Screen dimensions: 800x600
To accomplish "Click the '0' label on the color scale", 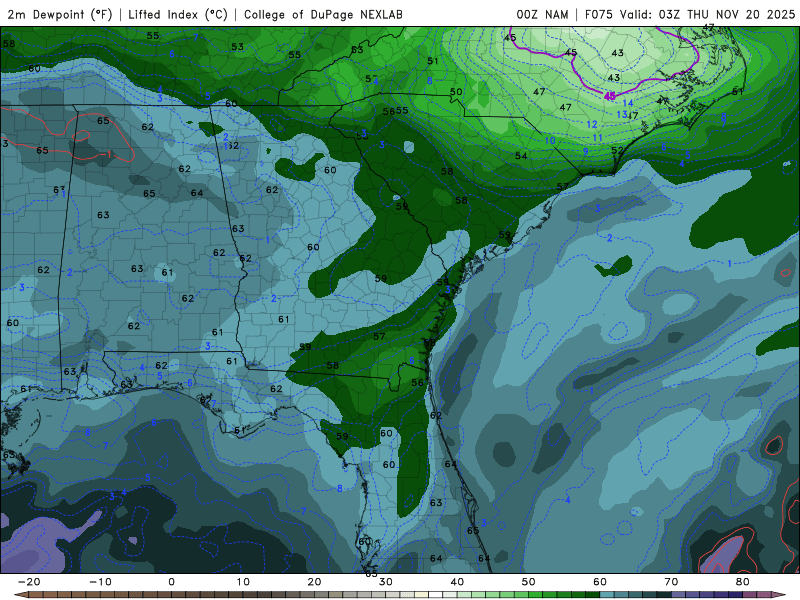I will pyautogui.click(x=171, y=582).
